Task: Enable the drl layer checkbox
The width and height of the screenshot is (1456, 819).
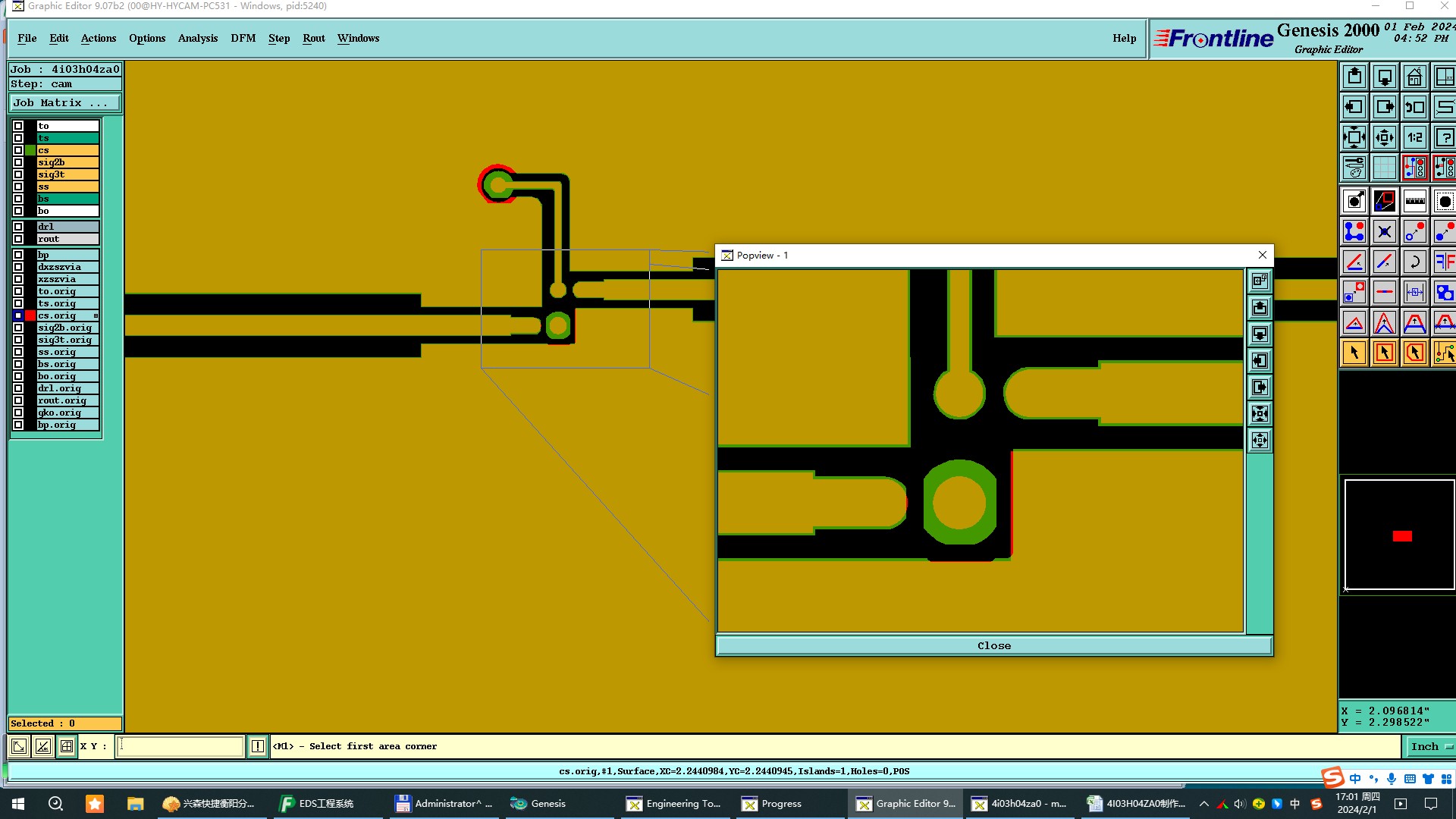Action: 18,227
